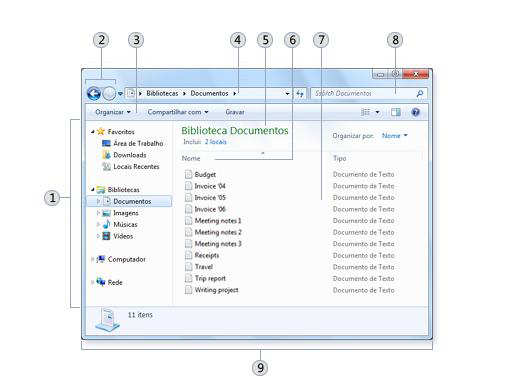Expand the Computador node
Image resolution: width=528 pixels, height=385 pixels.
tap(93, 259)
